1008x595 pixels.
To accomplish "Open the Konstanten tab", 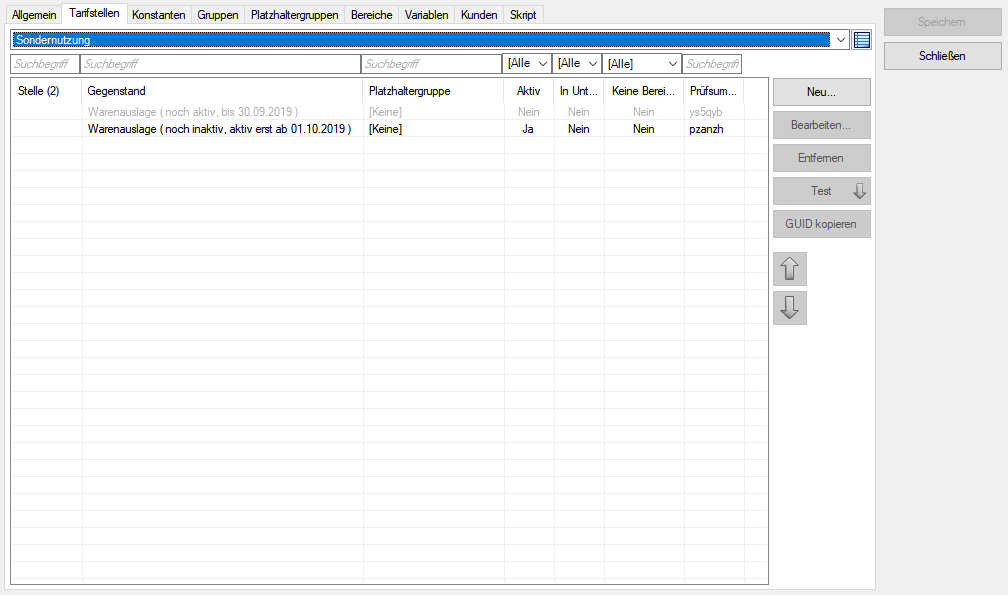I will (158, 15).
